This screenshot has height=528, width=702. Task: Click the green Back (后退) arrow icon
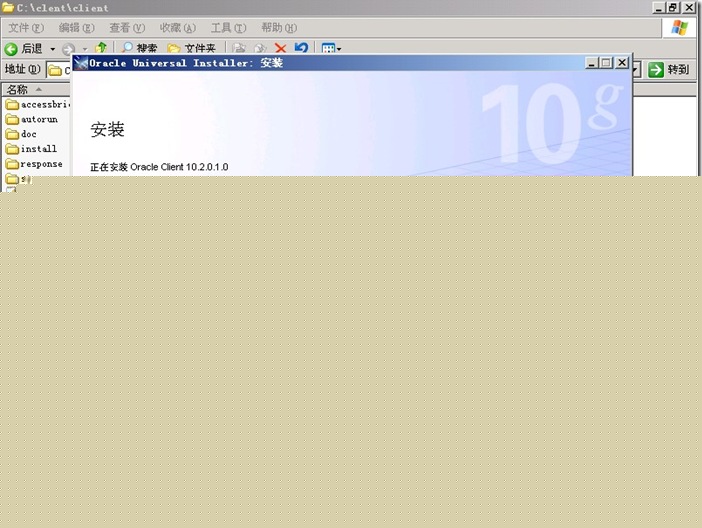pos(11,48)
